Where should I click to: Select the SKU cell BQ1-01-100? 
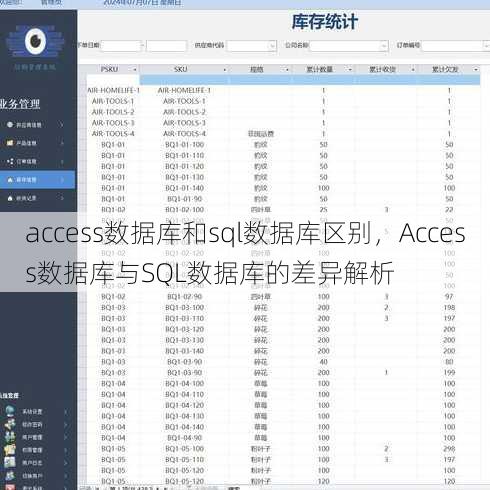(185, 145)
